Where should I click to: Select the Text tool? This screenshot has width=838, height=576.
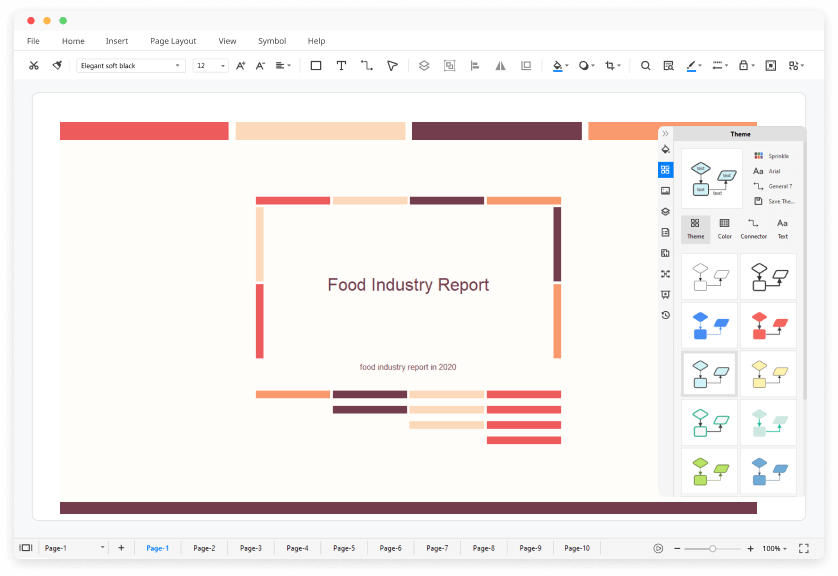coord(341,66)
